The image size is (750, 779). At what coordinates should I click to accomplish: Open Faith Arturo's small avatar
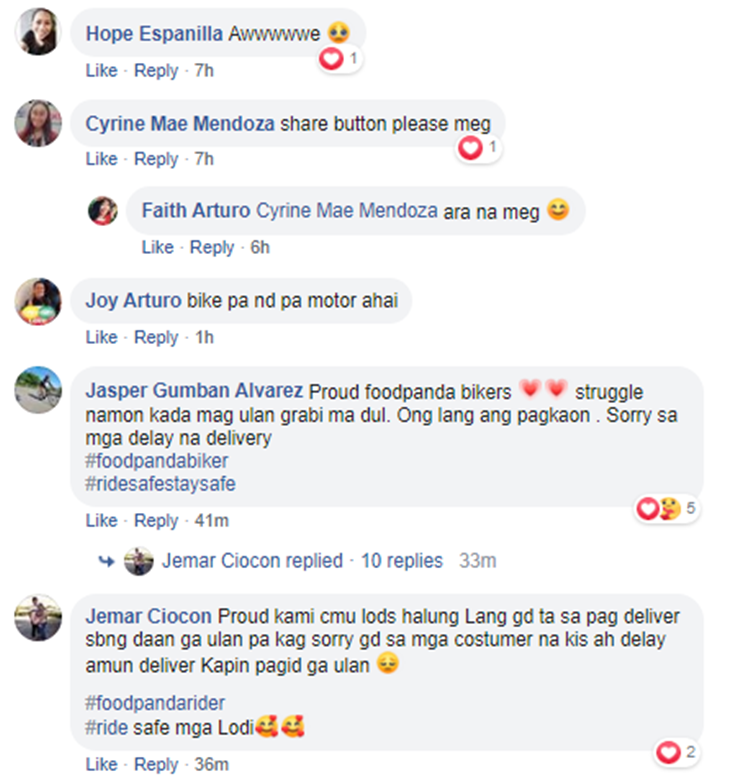point(103,211)
